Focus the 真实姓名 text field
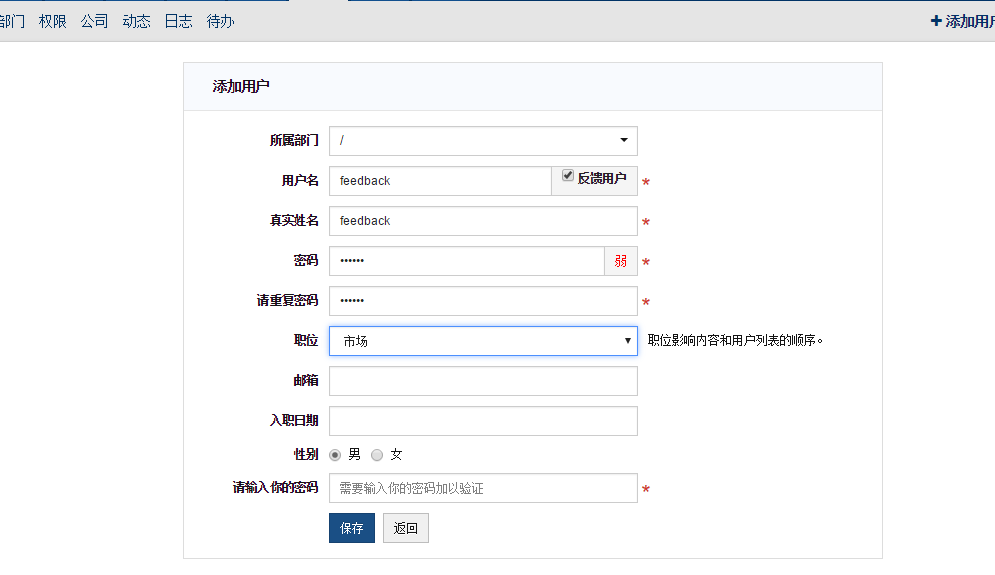Image resolution: width=995 pixels, height=575 pixels. (x=483, y=221)
